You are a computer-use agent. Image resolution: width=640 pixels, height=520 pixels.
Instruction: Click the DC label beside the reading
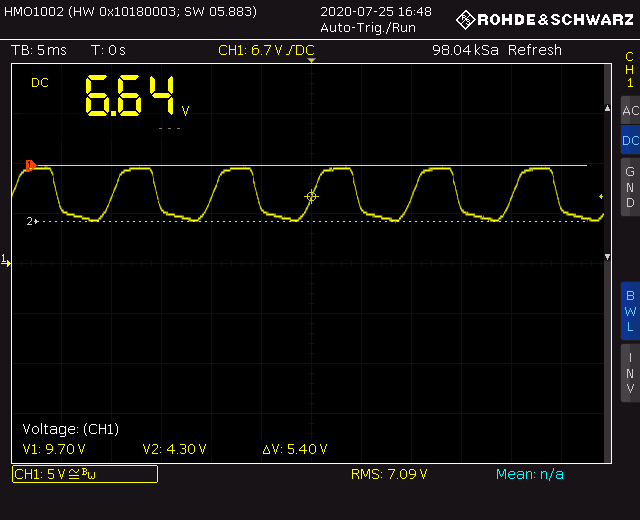(40, 83)
